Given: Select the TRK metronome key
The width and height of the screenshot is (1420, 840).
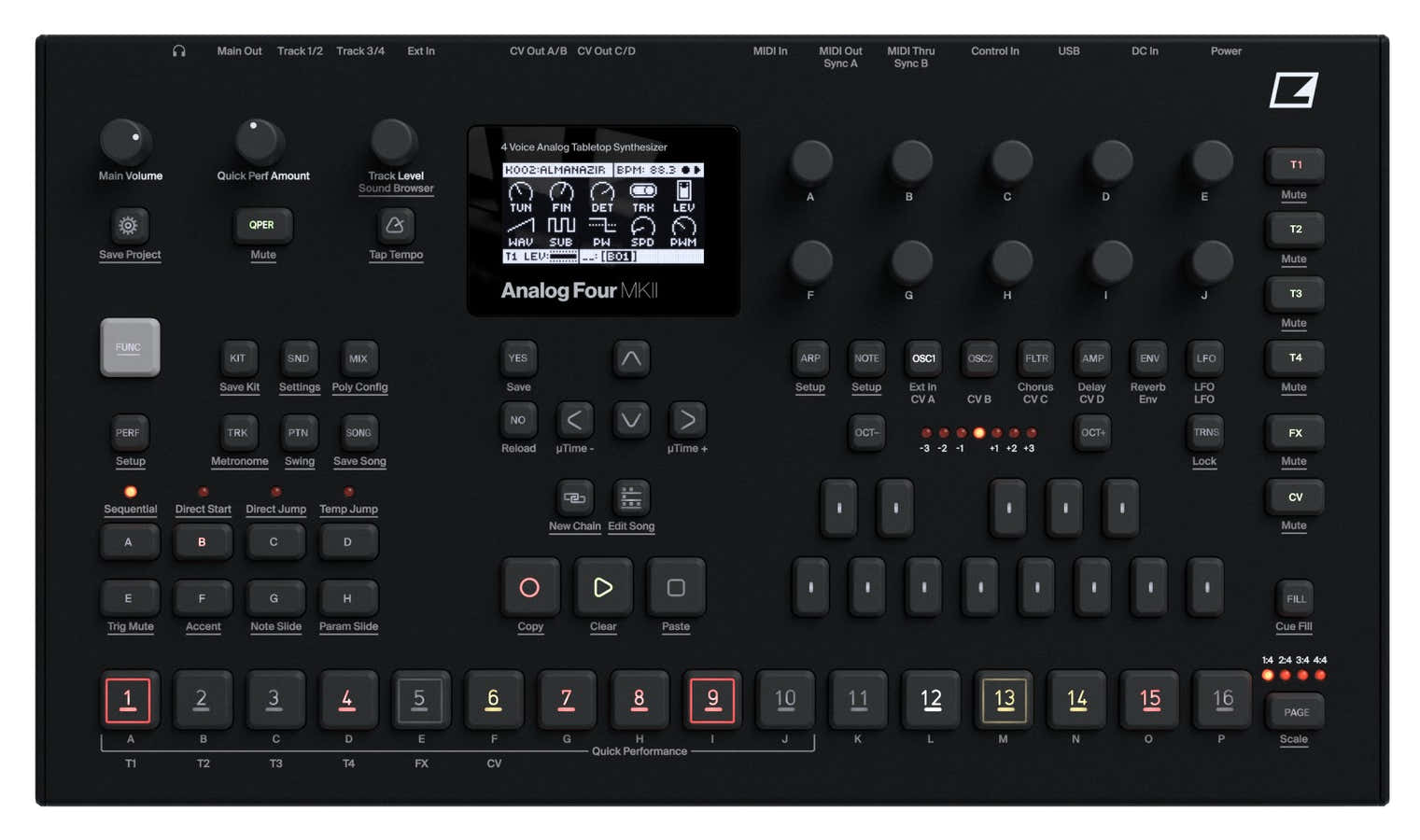Looking at the screenshot, I should [238, 433].
